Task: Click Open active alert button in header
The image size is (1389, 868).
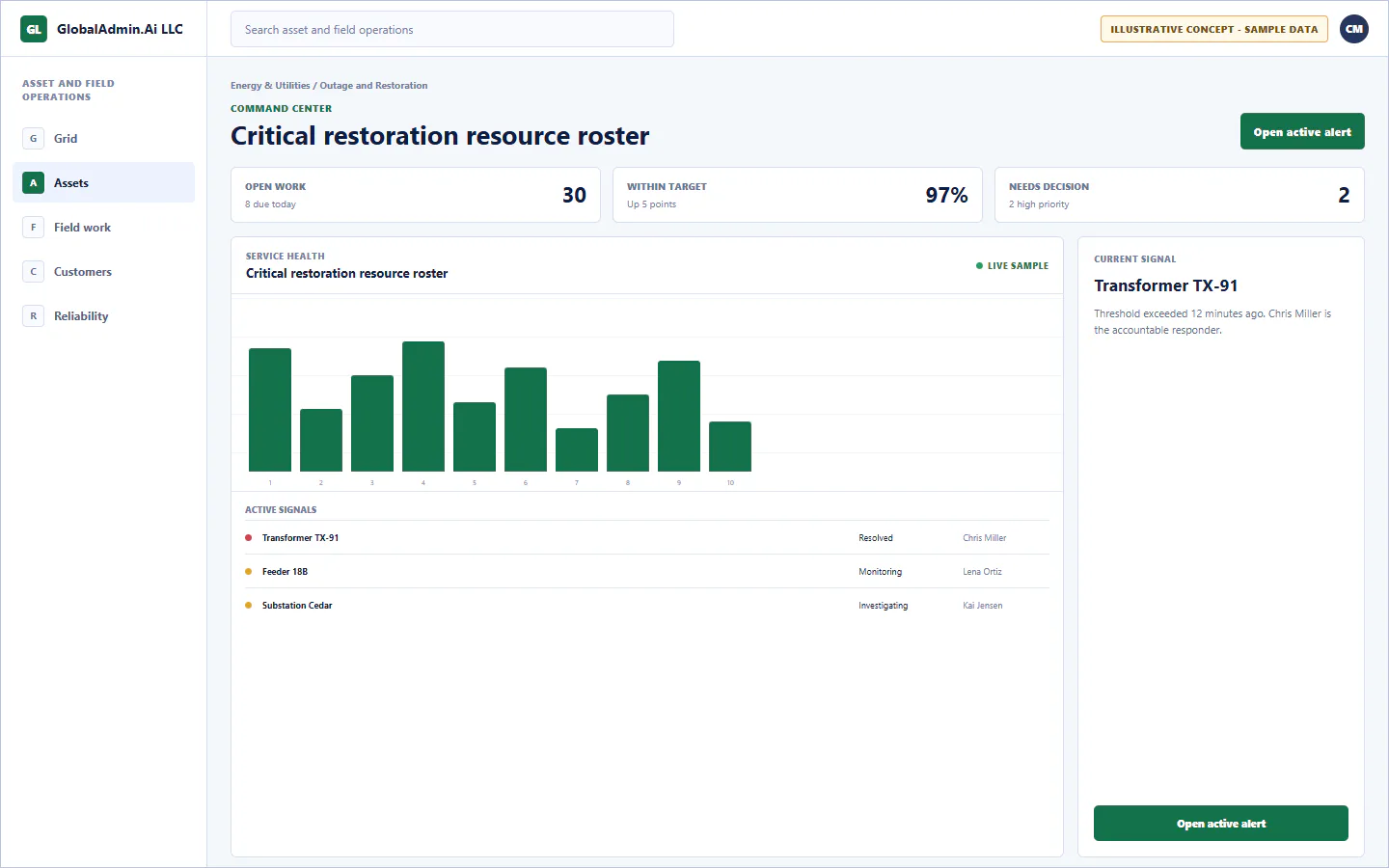Action: pyautogui.click(x=1302, y=131)
